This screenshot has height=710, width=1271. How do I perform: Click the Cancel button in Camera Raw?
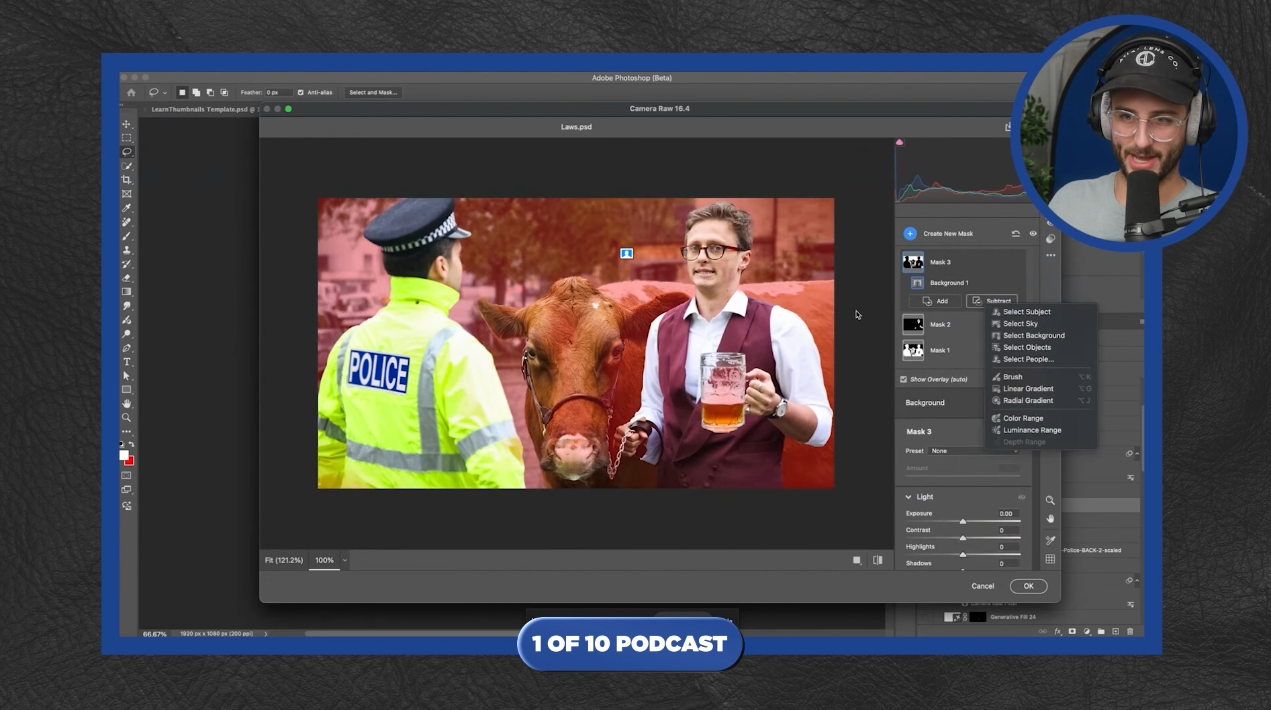(982, 586)
